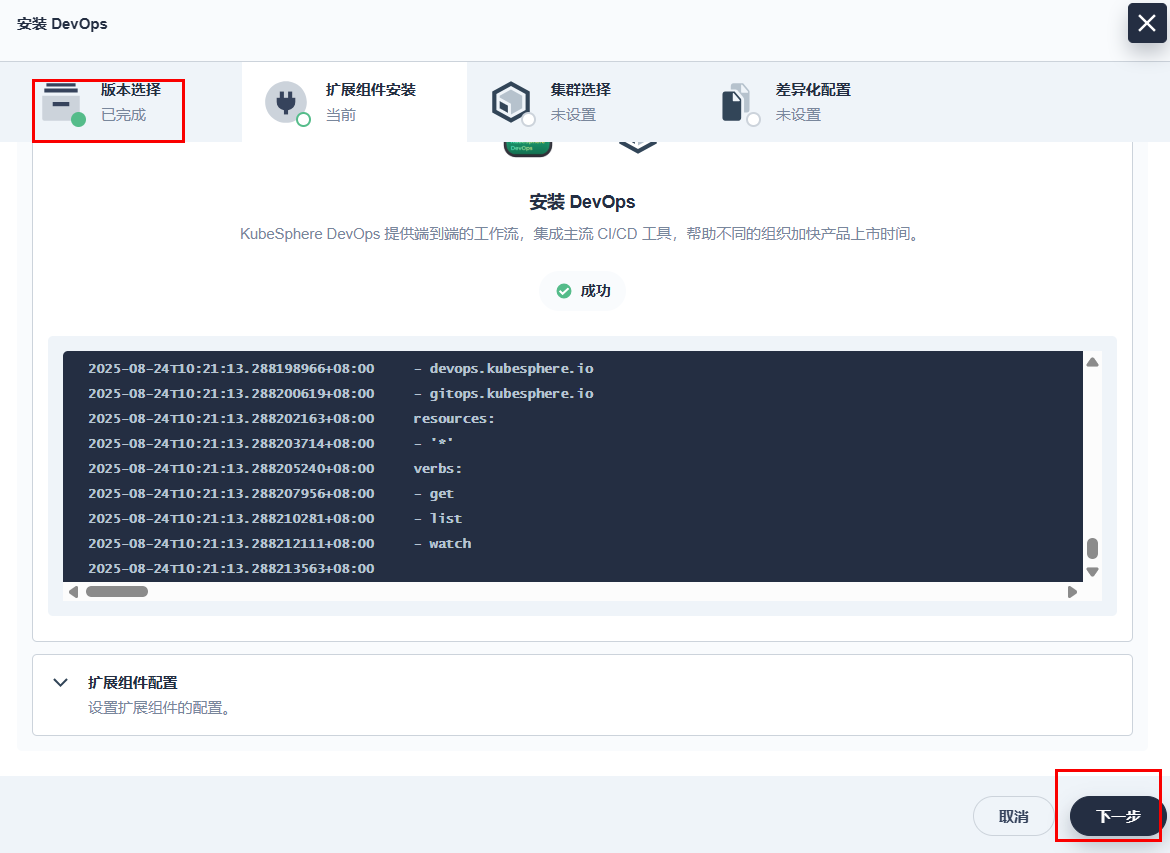Click the log entry '- watch'

[442, 544]
